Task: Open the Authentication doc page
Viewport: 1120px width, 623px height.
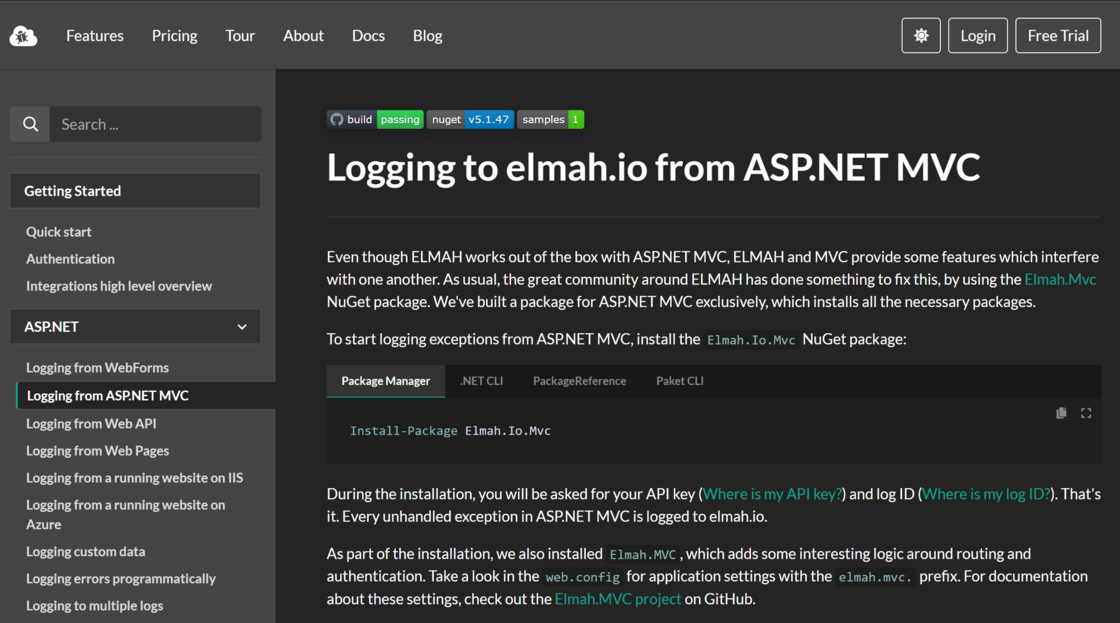Action: (70, 259)
